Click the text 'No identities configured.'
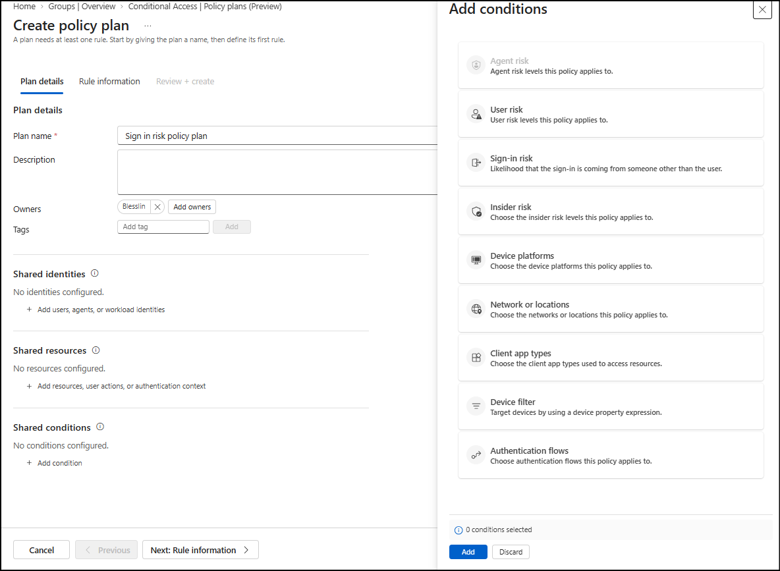Viewport: 780px width, 571px height. (59, 292)
